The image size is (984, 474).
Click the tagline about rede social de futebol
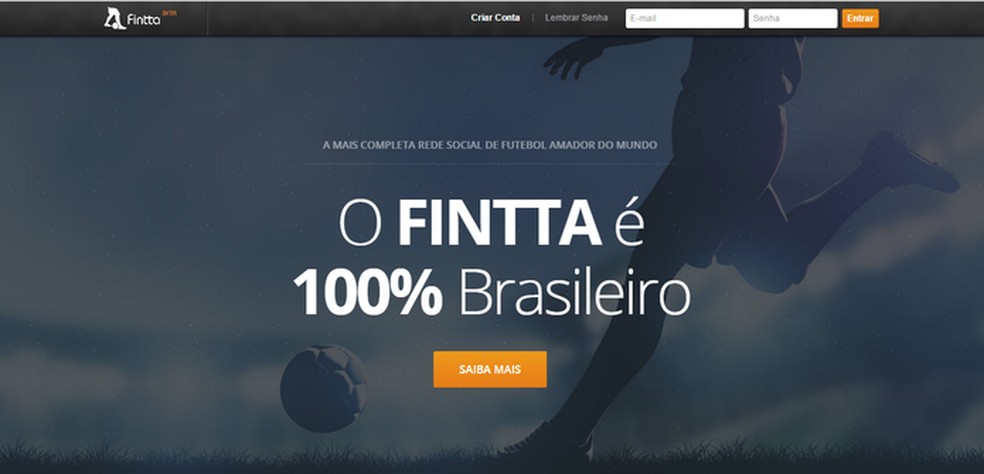(489, 145)
